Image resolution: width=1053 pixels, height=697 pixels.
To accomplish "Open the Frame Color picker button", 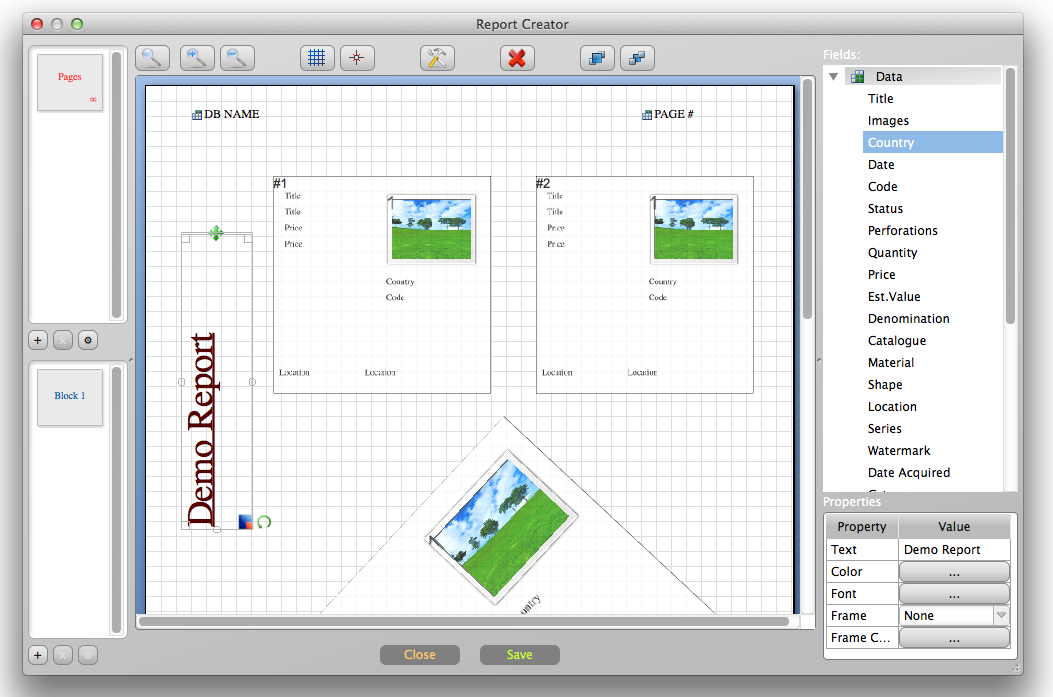I will [x=954, y=638].
